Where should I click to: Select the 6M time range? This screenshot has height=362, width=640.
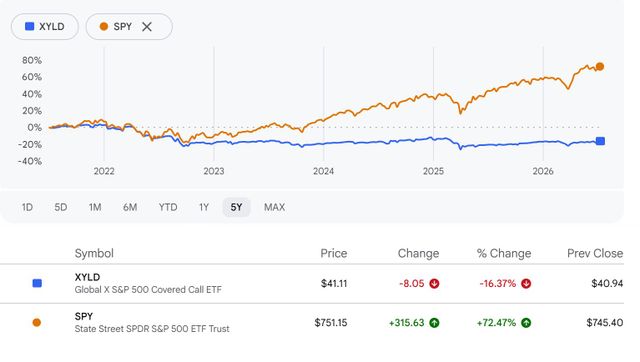click(x=130, y=207)
